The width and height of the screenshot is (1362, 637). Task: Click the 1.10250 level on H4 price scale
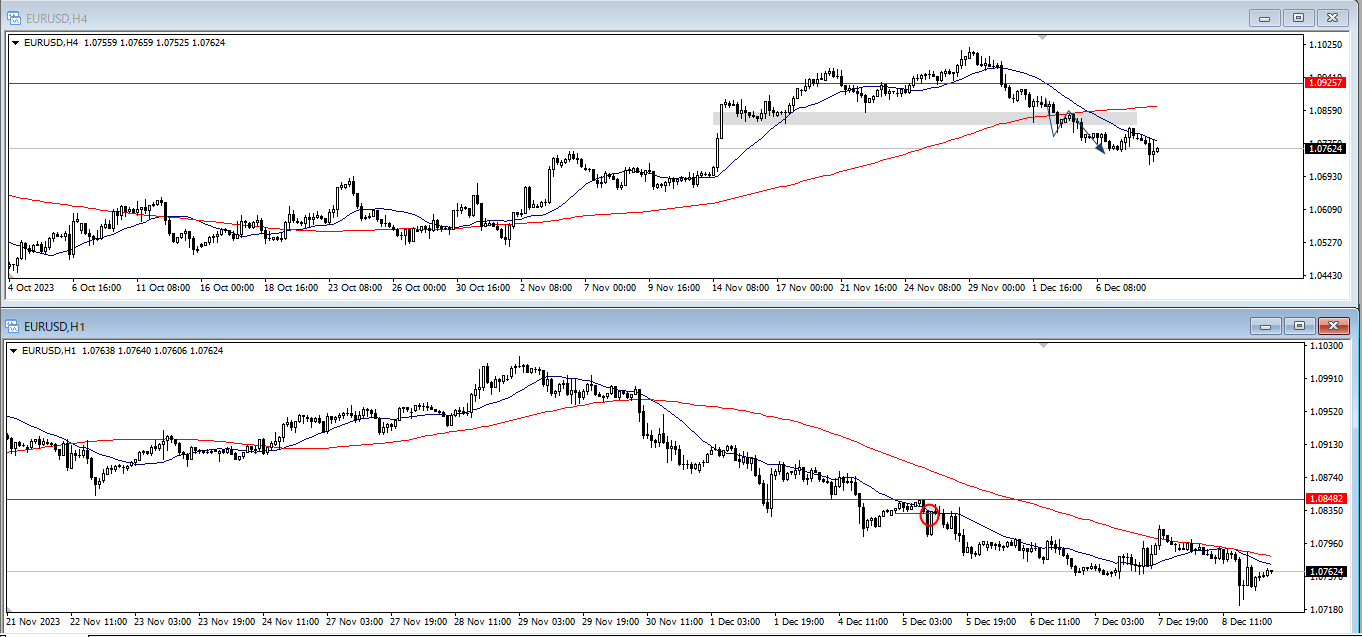tap(1325, 45)
